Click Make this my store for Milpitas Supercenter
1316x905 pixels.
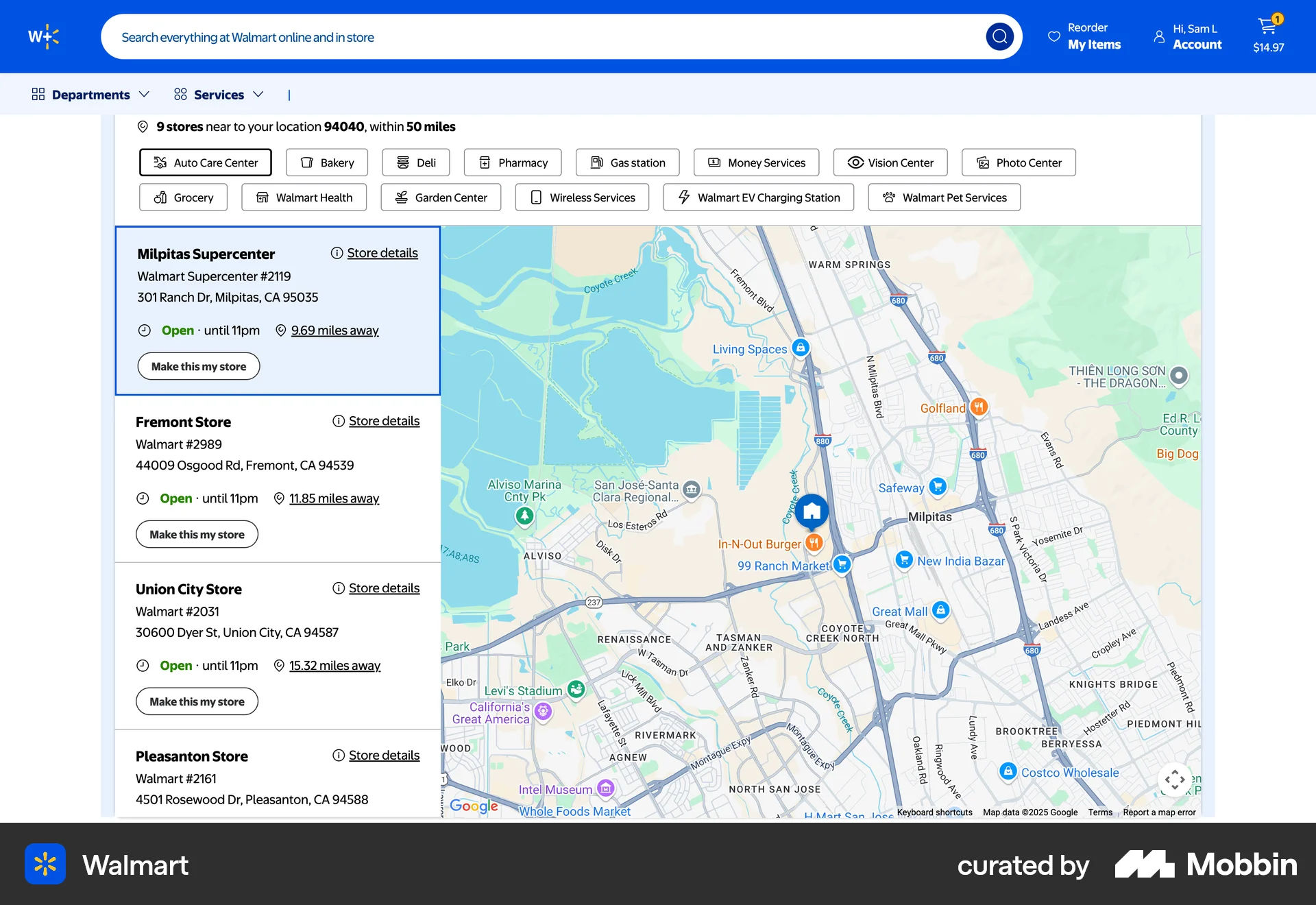pyautogui.click(x=198, y=366)
